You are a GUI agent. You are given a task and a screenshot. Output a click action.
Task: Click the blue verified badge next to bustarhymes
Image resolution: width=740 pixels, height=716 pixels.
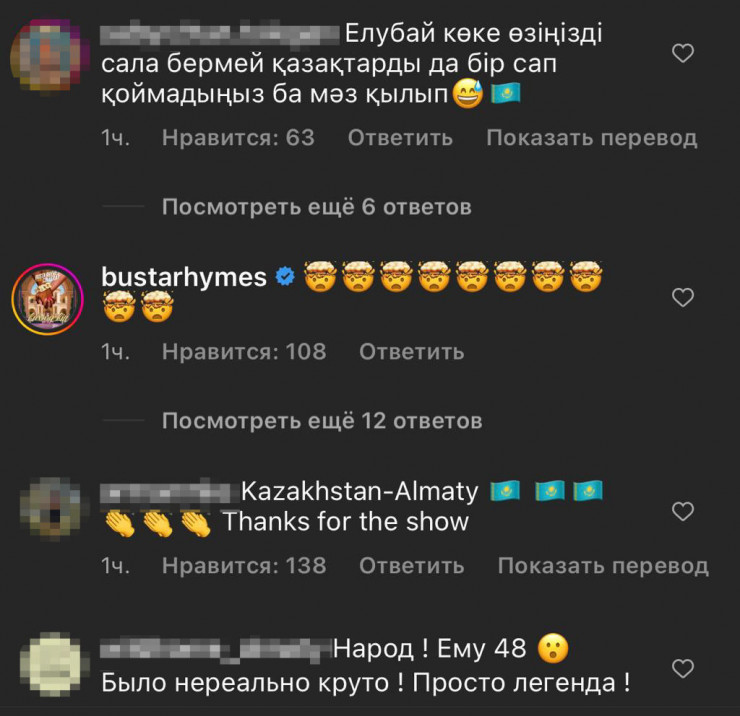[x=285, y=277]
